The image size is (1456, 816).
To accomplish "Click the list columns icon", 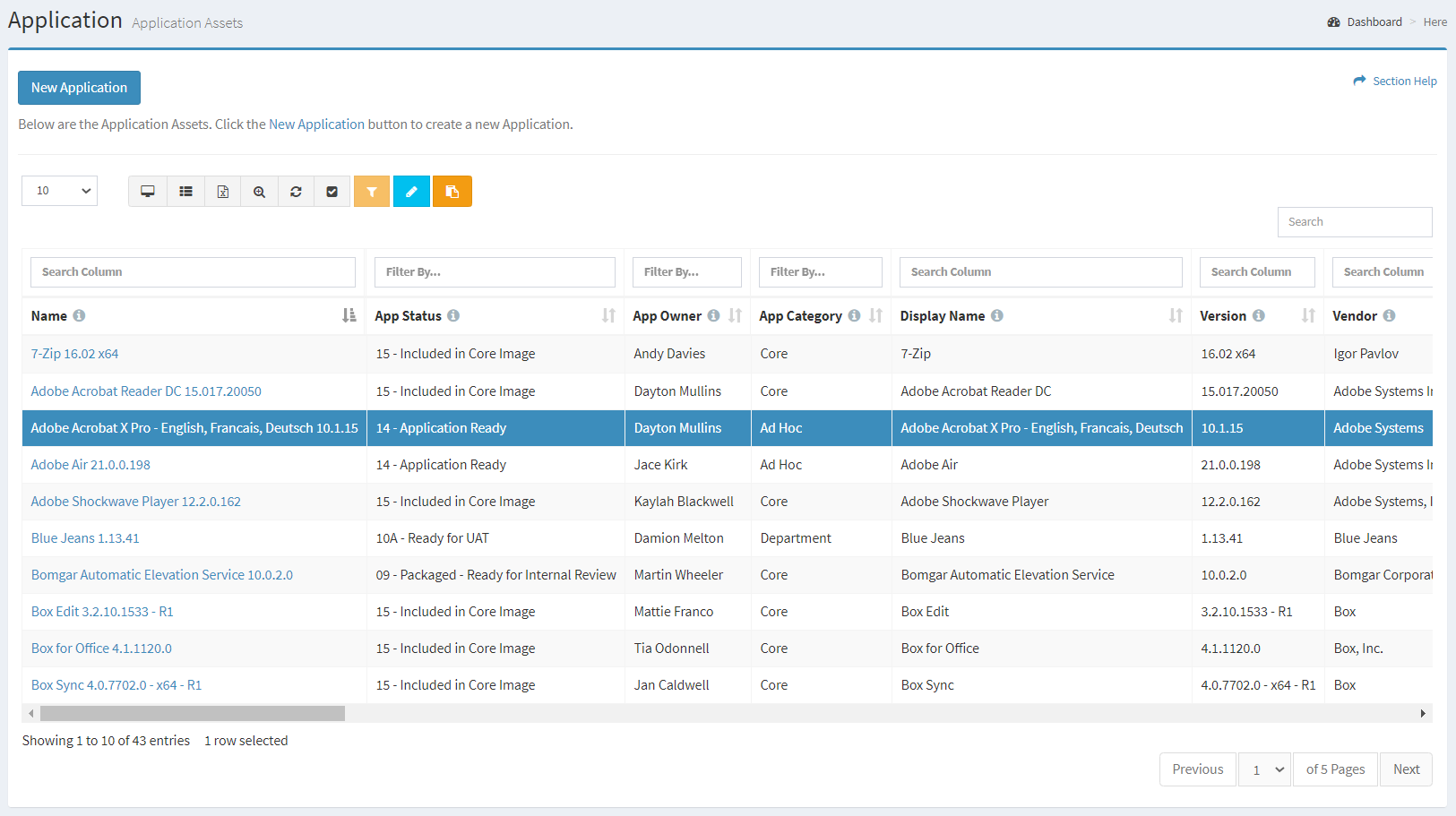I will coord(185,192).
